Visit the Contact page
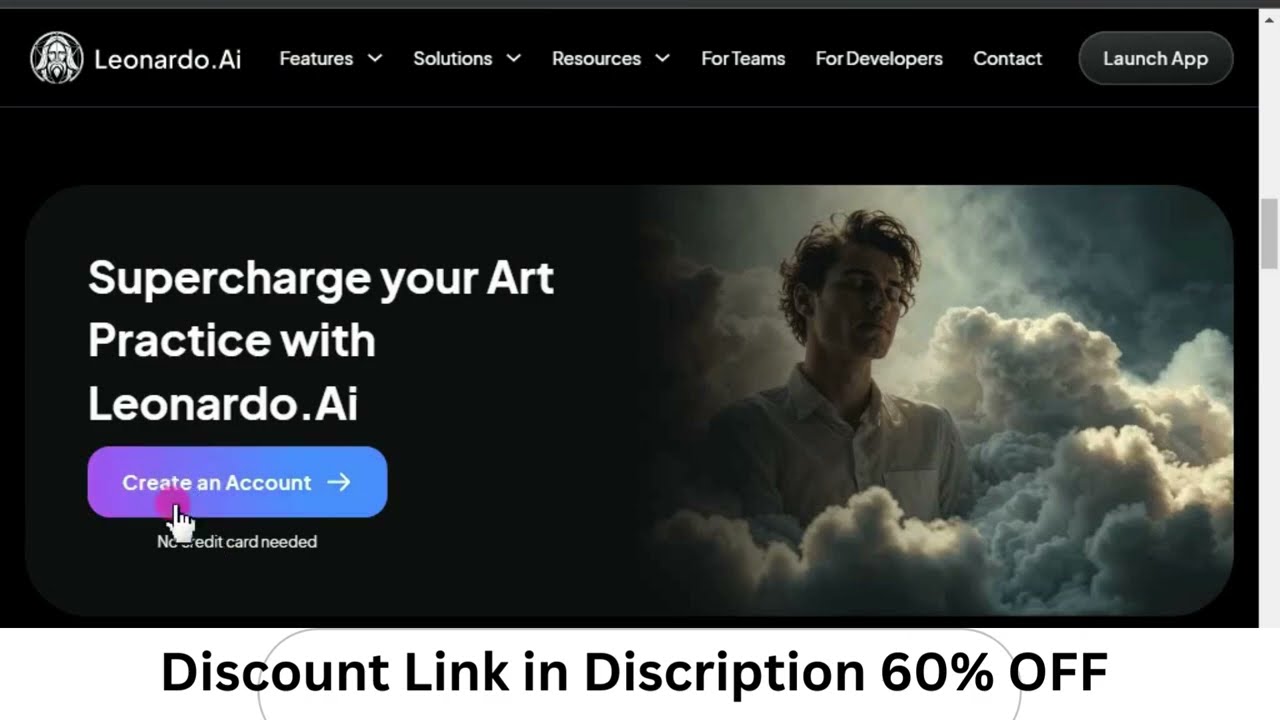The image size is (1280, 720). click(x=1008, y=58)
